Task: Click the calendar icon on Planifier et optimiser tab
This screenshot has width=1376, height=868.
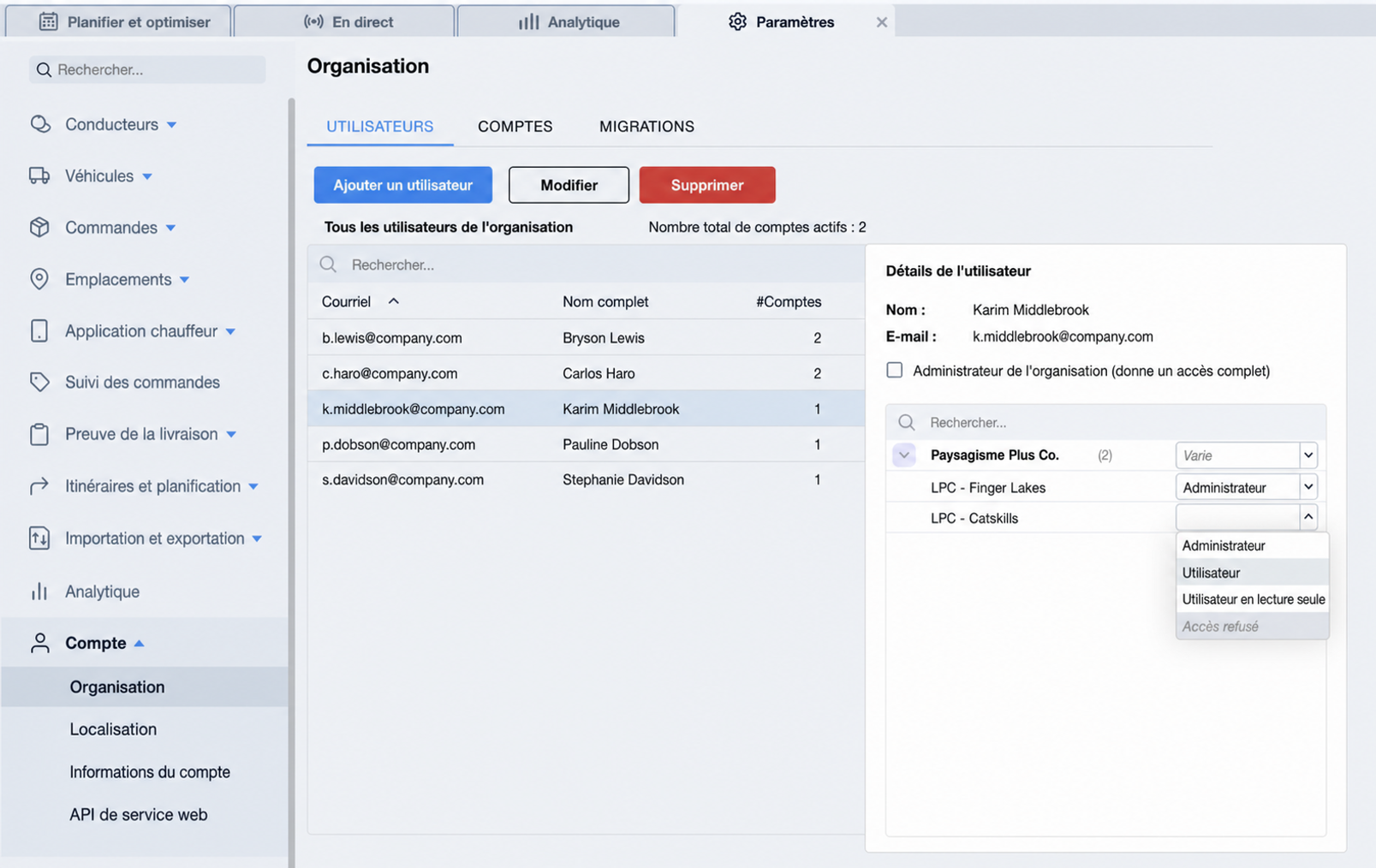Action: (48, 21)
